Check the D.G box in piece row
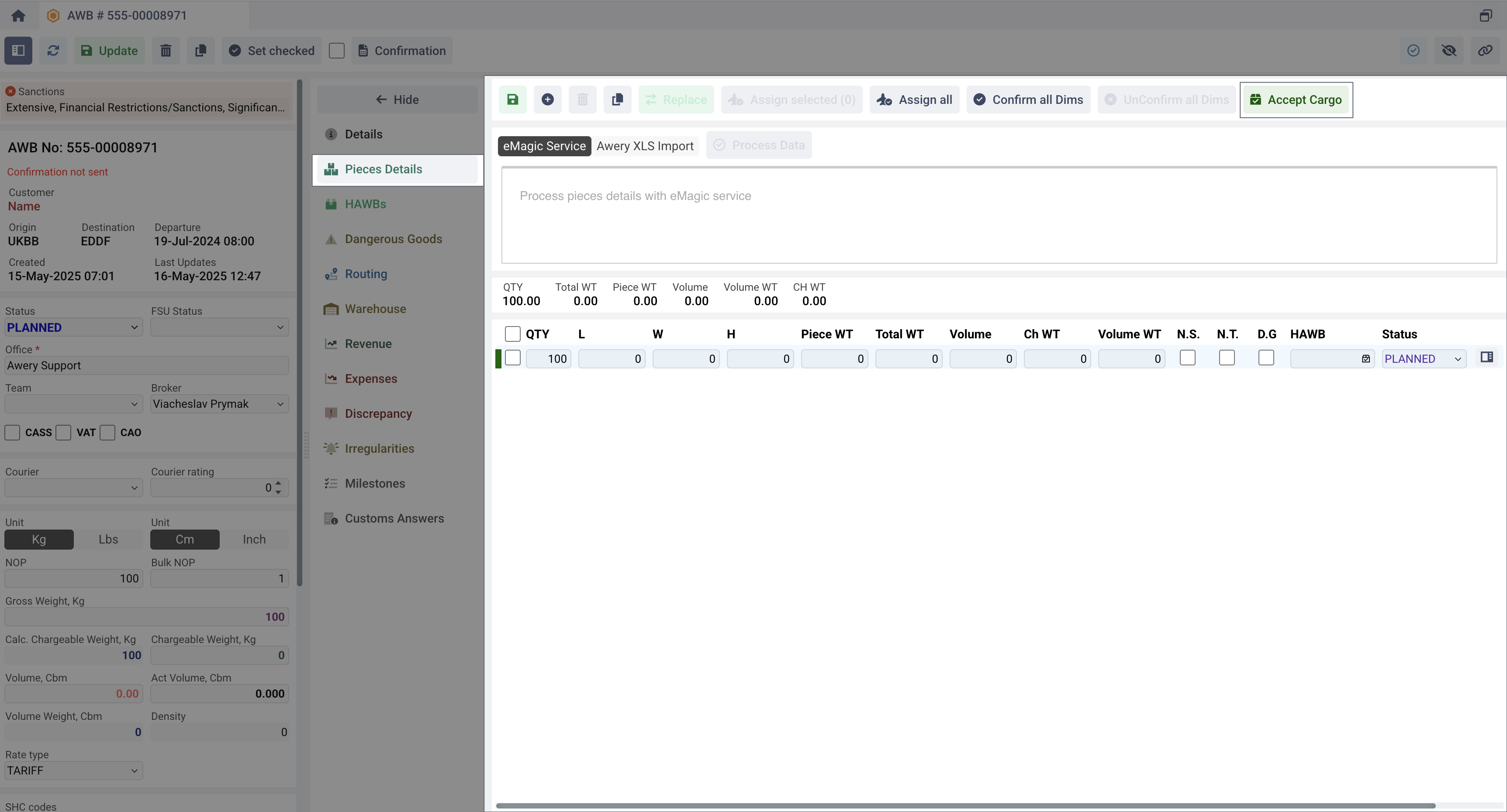Image resolution: width=1507 pixels, height=812 pixels. [1265, 358]
